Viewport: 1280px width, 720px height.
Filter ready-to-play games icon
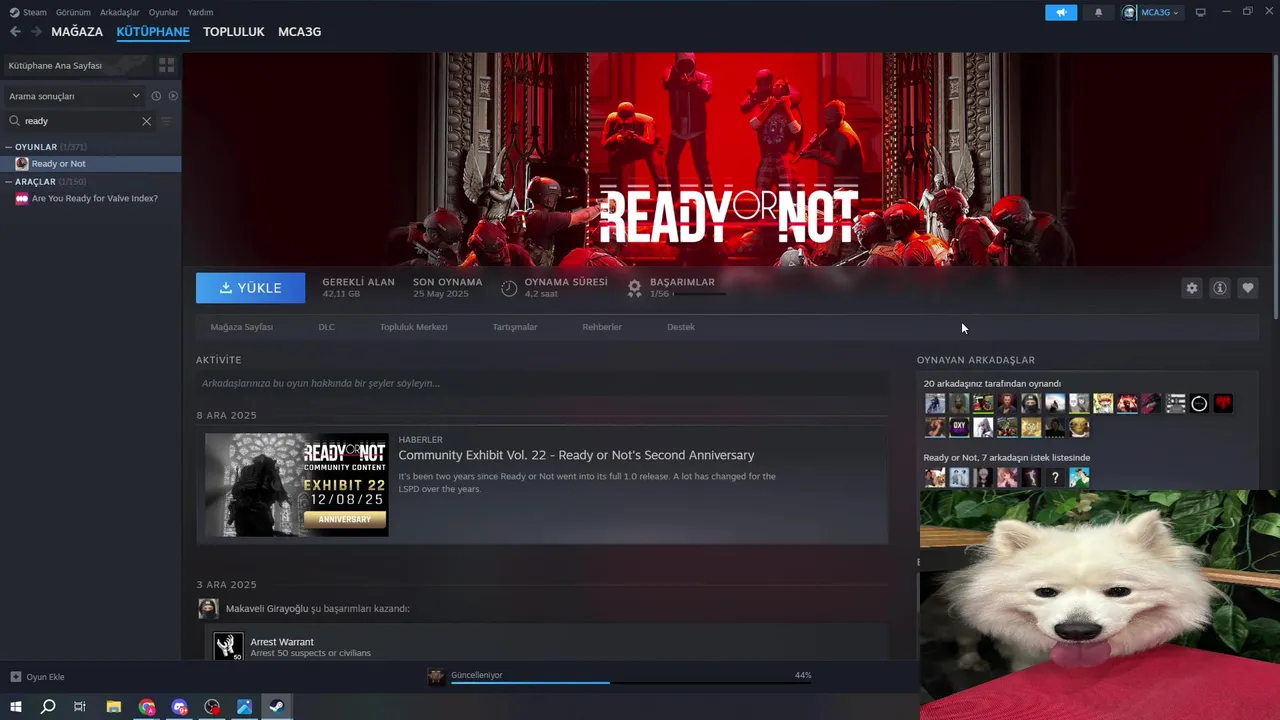[x=173, y=96]
